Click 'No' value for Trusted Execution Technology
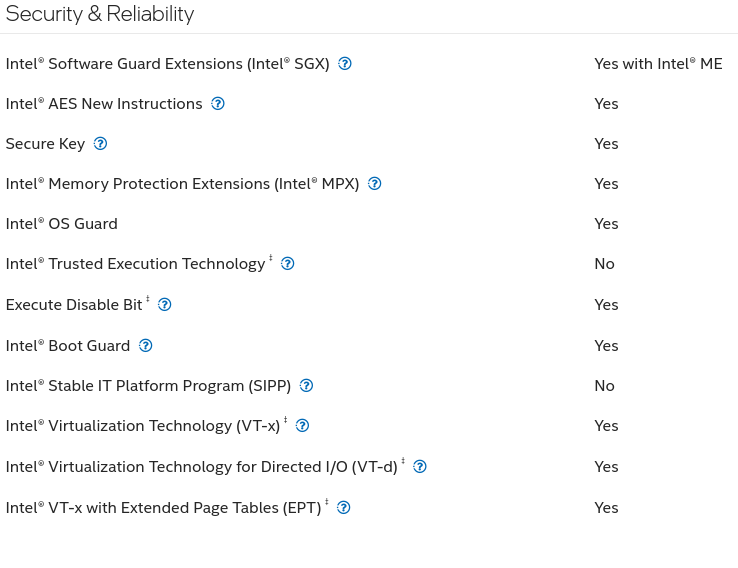Screen dimensions: 738x568 (604, 264)
